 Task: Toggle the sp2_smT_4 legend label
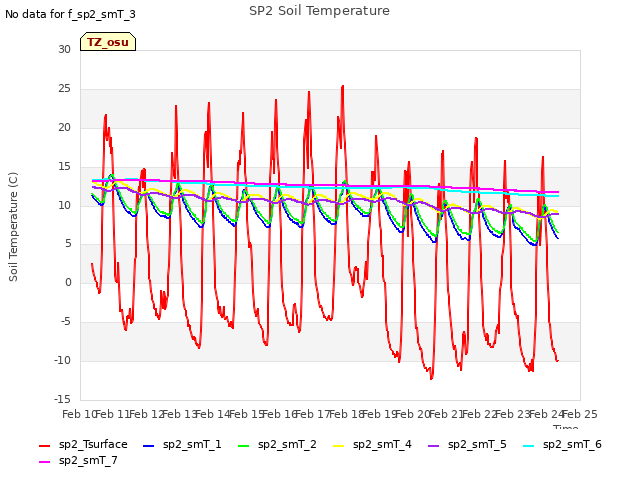382,444
